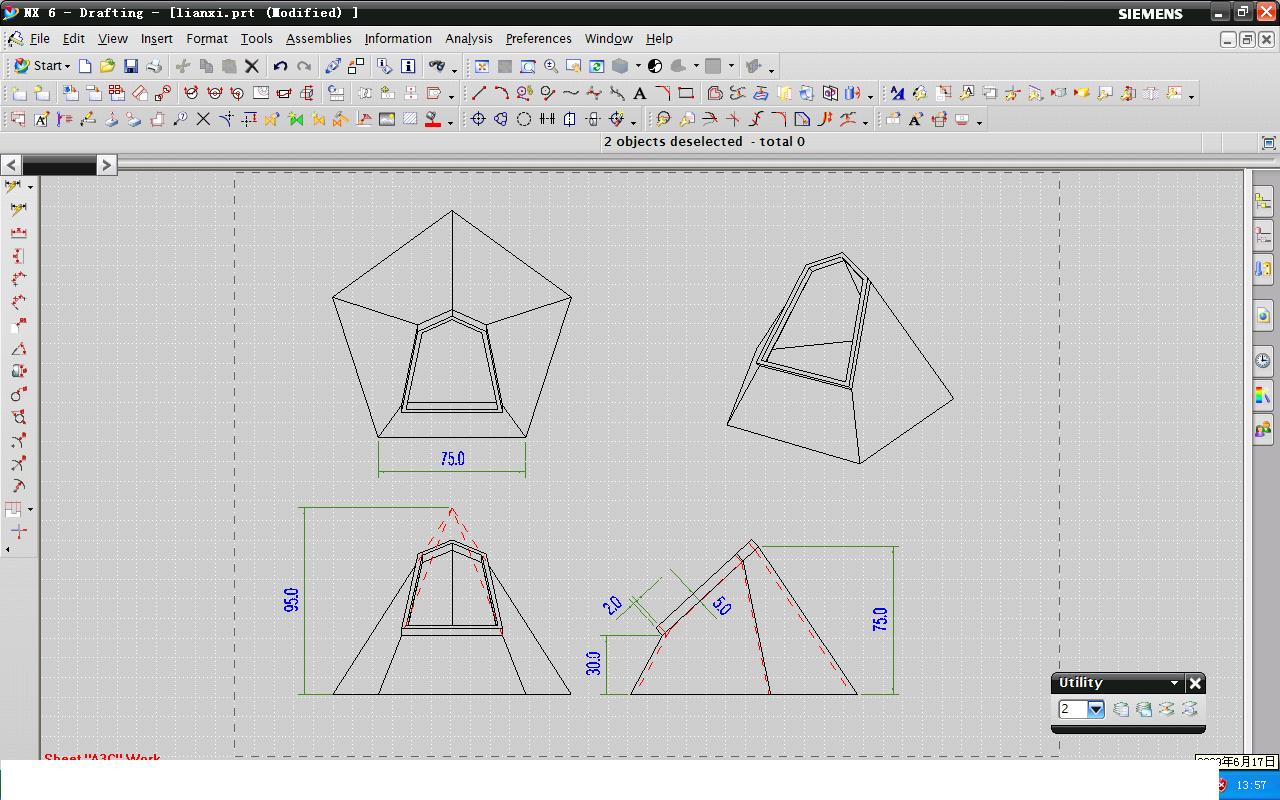1280x800 pixels.
Task: Click the Bolt Circle Centerline icon
Action: 501,119
